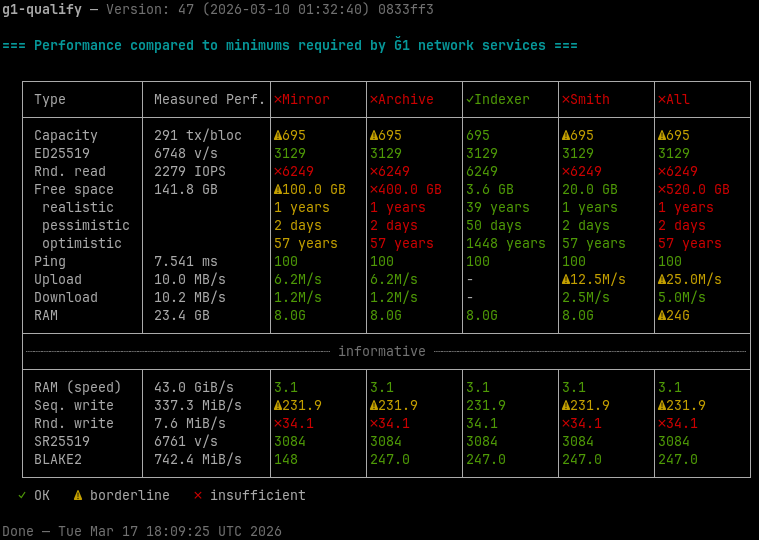This screenshot has height=540, width=759.
Task: Click the informative section divider label
Action: point(381,351)
